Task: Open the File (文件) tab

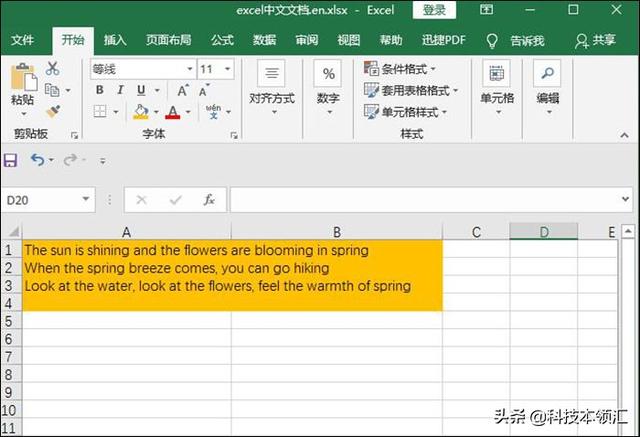Action: 22,40
